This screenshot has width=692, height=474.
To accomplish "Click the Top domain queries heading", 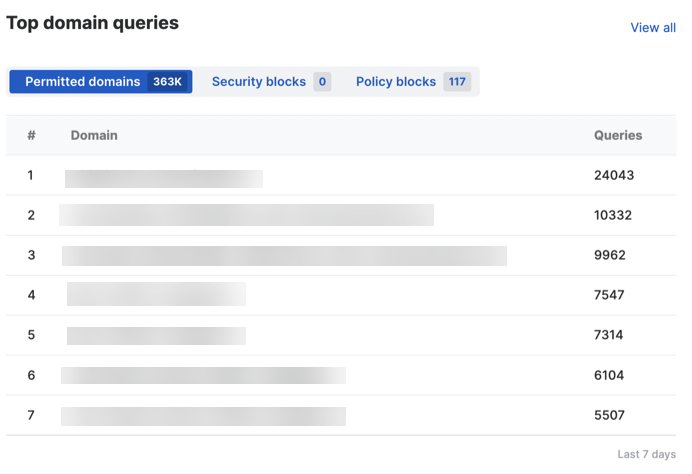I will click(x=92, y=23).
